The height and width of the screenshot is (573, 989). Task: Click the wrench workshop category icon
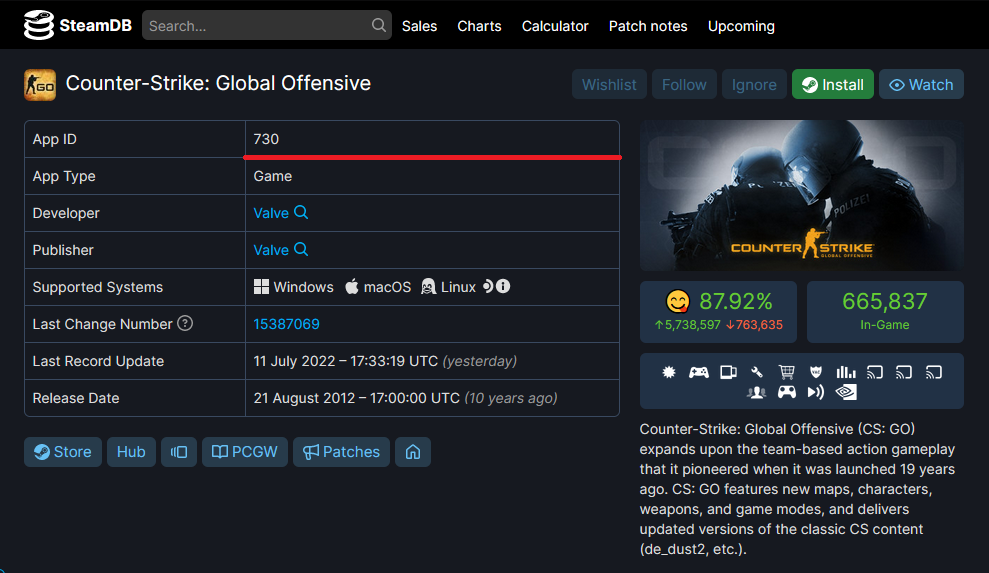point(757,372)
